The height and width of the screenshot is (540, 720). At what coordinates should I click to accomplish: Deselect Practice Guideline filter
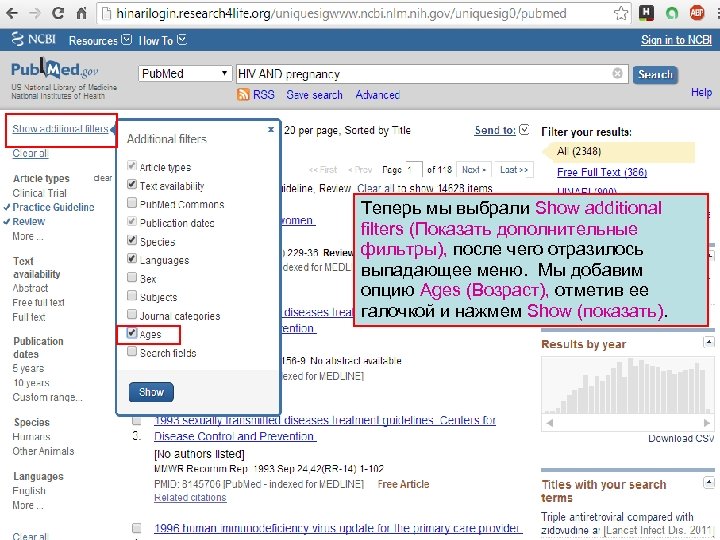click(x=53, y=207)
